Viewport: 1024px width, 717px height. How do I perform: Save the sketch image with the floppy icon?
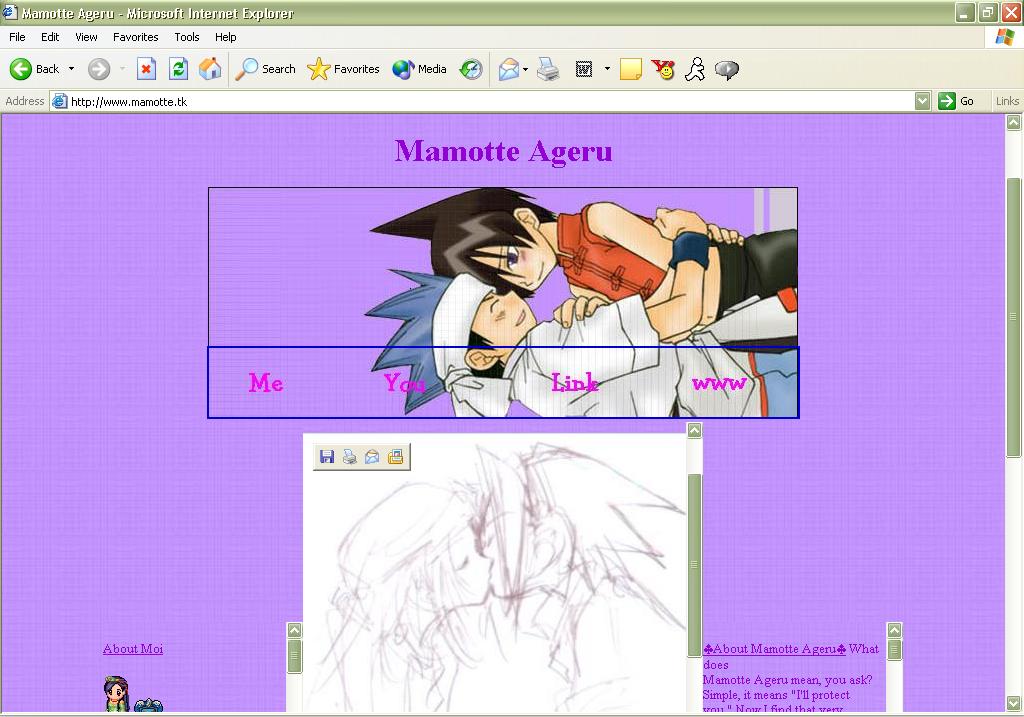coord(326,457)
